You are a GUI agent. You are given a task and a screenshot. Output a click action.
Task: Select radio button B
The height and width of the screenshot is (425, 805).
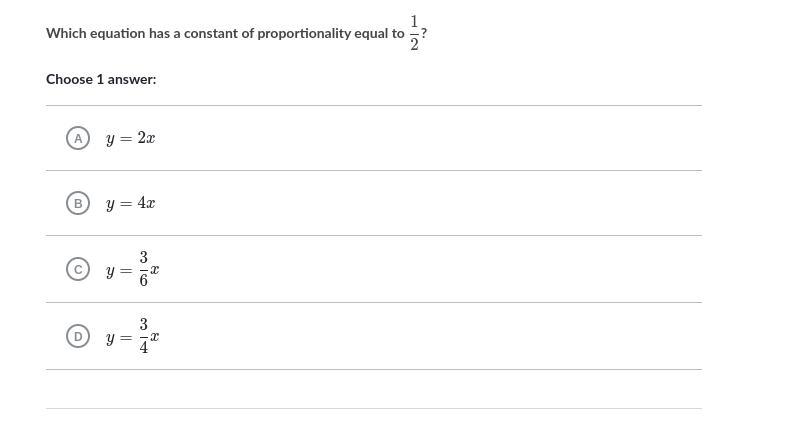pos(78,203)
